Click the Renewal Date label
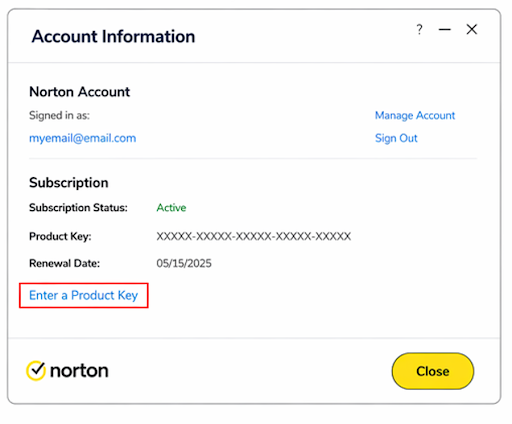Image resolution: width=512 pixels, height=424 pixels. click(64, 263)
